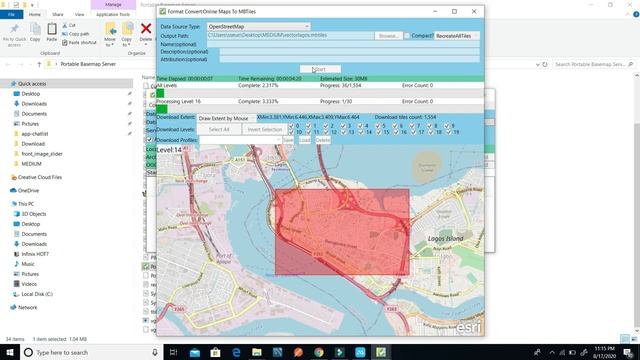Click the Name(optional) text field
640x360 pixels.
coord(343,44)
